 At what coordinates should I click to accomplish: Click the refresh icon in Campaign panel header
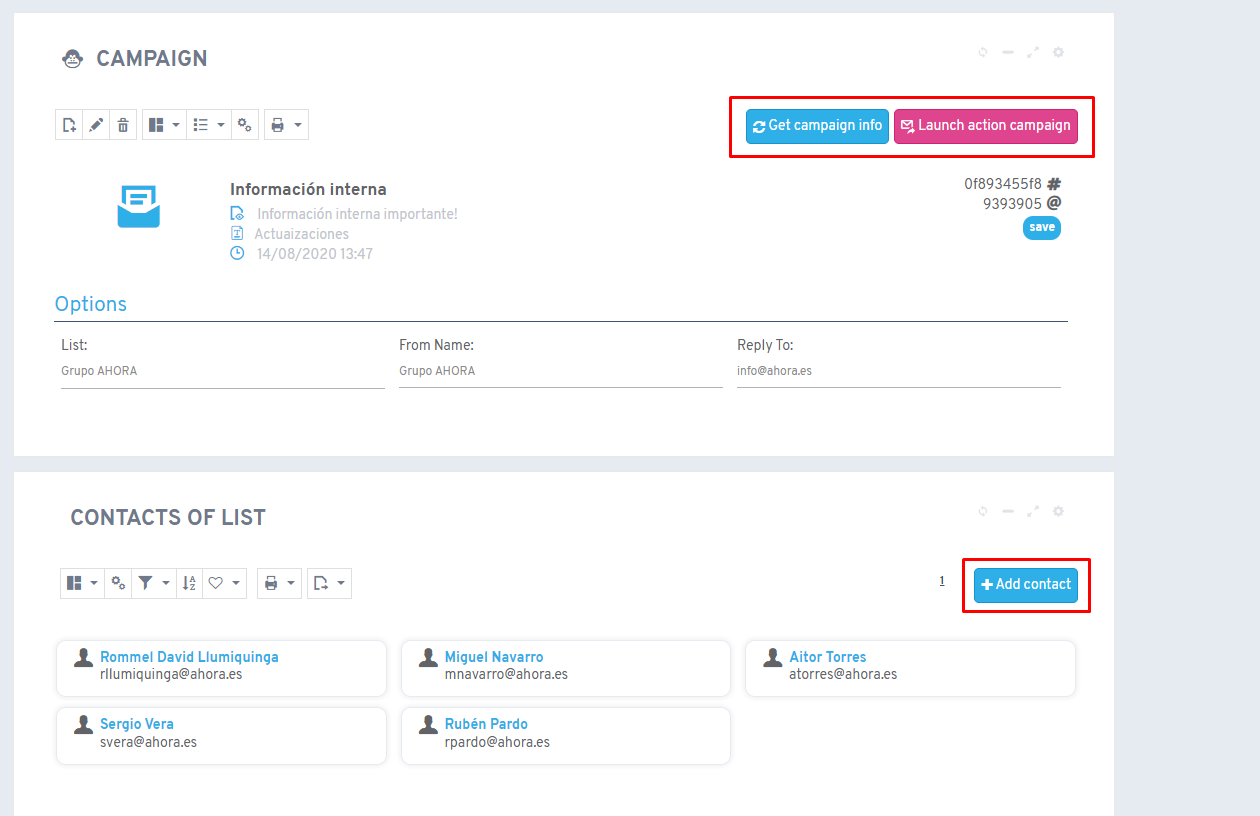tap(983, 52)
